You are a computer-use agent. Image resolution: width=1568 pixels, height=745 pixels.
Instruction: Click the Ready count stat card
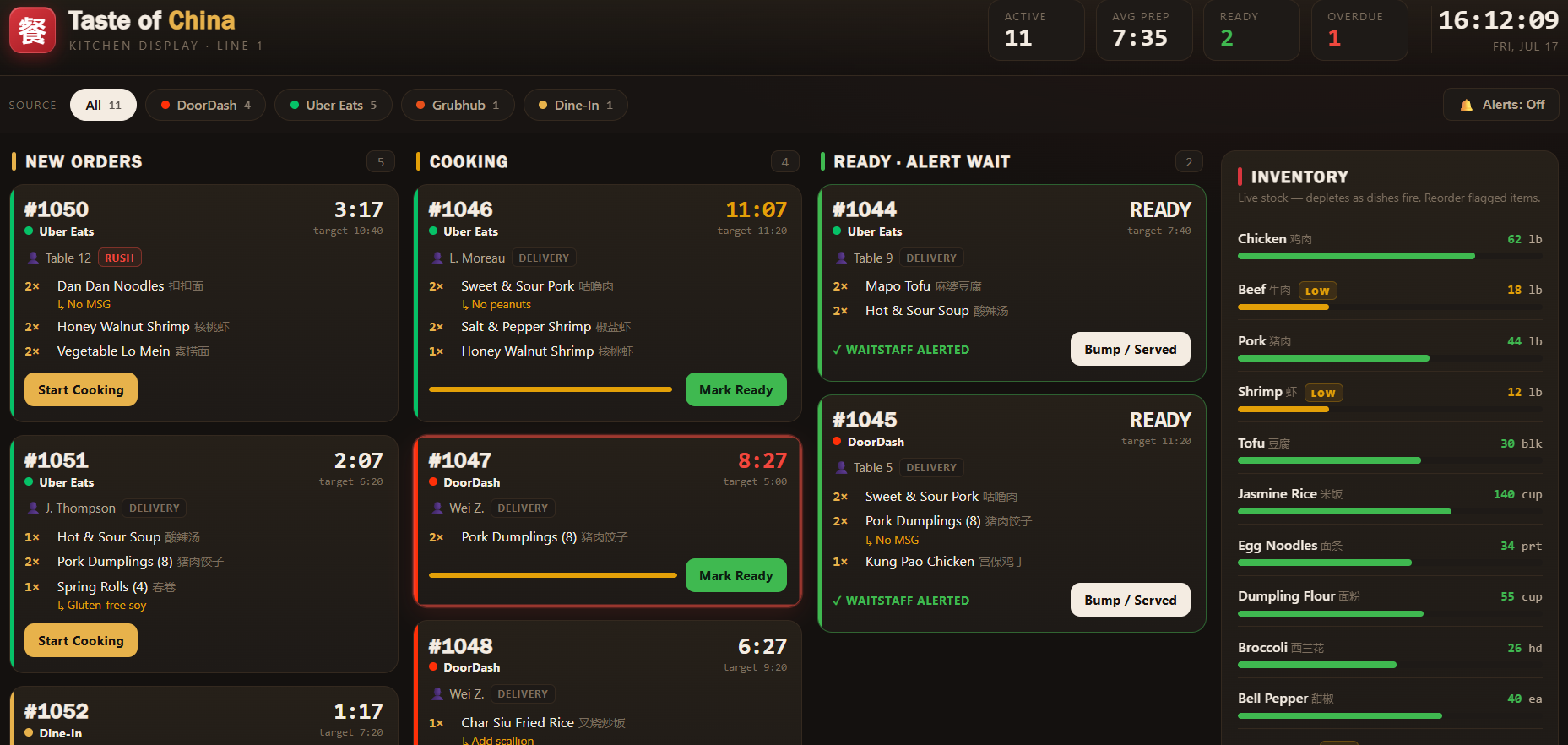1251,30
